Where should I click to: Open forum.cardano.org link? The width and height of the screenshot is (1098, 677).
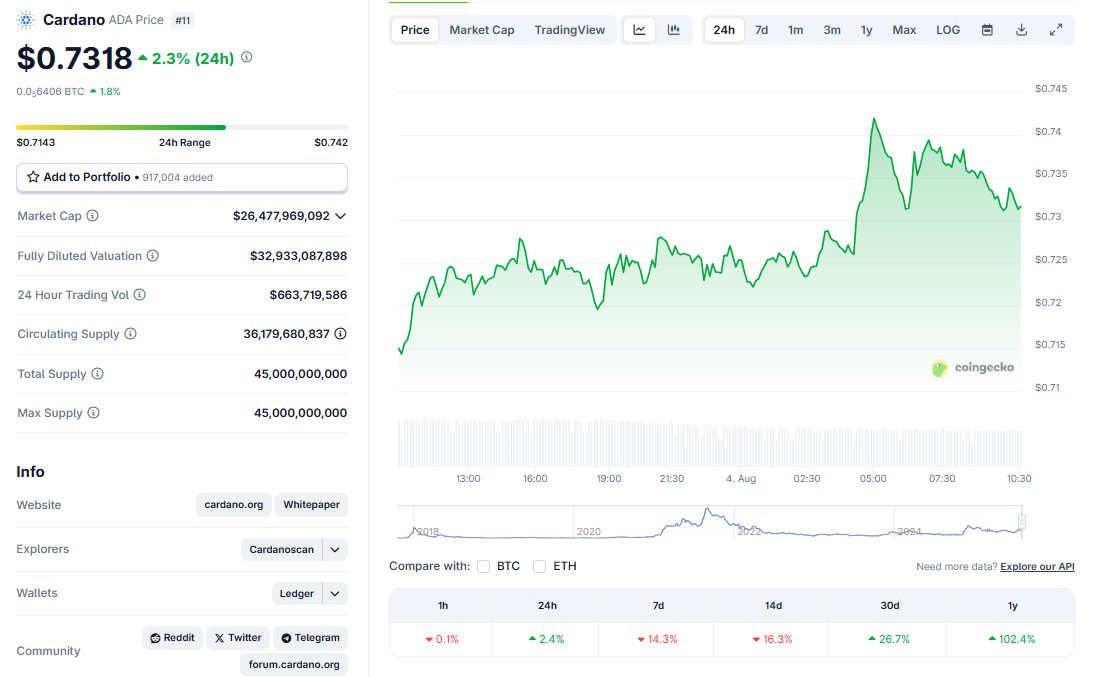pos(294,664)
